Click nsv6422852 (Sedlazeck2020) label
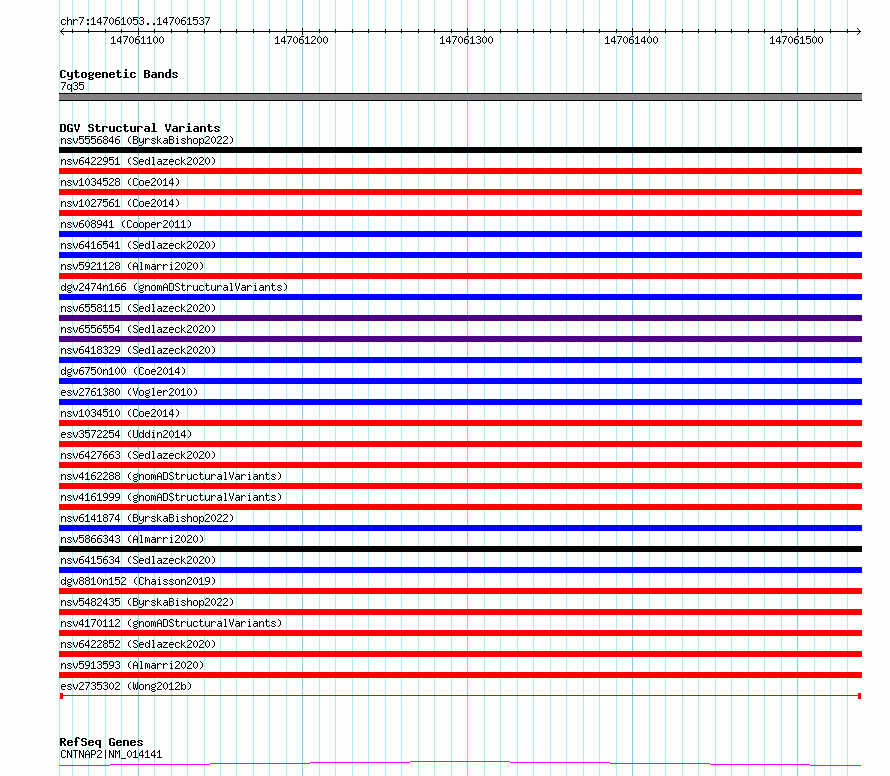This screenshot has width=890, height=776. pyautogui.click(x=138, y=644)
